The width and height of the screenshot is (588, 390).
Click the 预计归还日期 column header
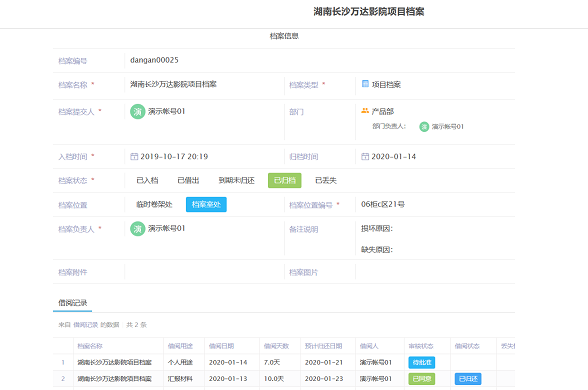[x=324, y=346]
